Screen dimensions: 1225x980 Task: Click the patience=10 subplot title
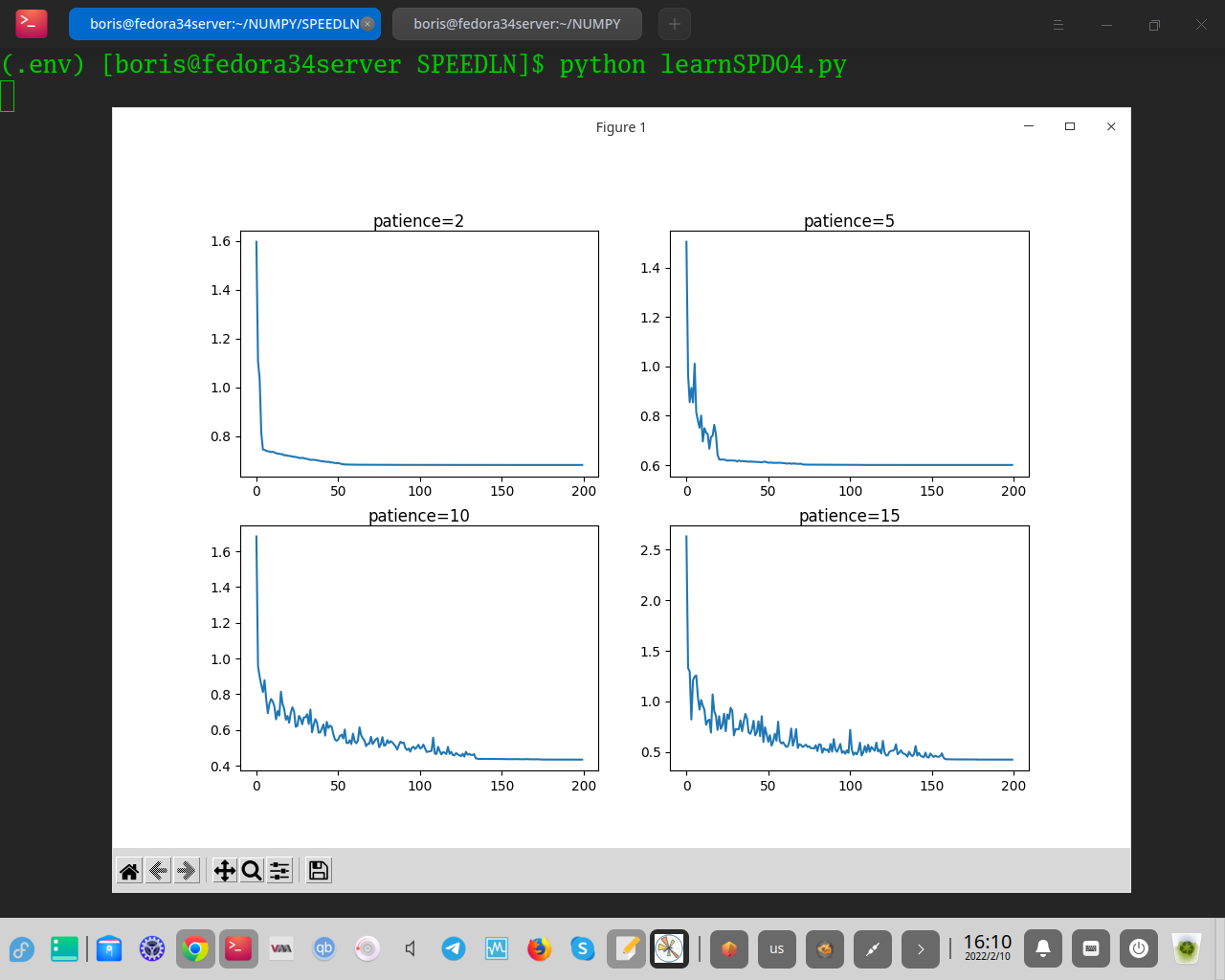click(419, 516)
